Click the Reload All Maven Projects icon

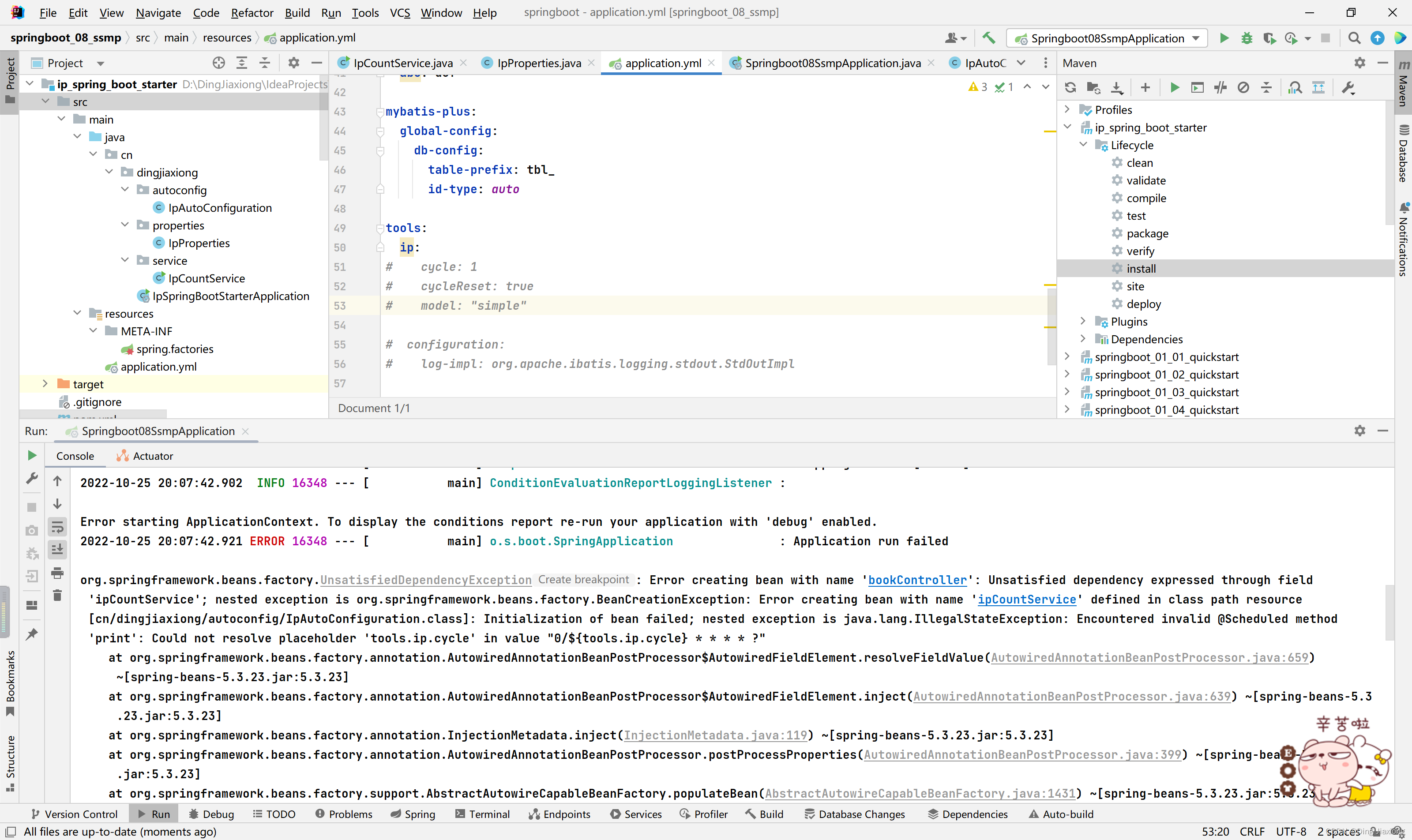[x=1070, y=88]
